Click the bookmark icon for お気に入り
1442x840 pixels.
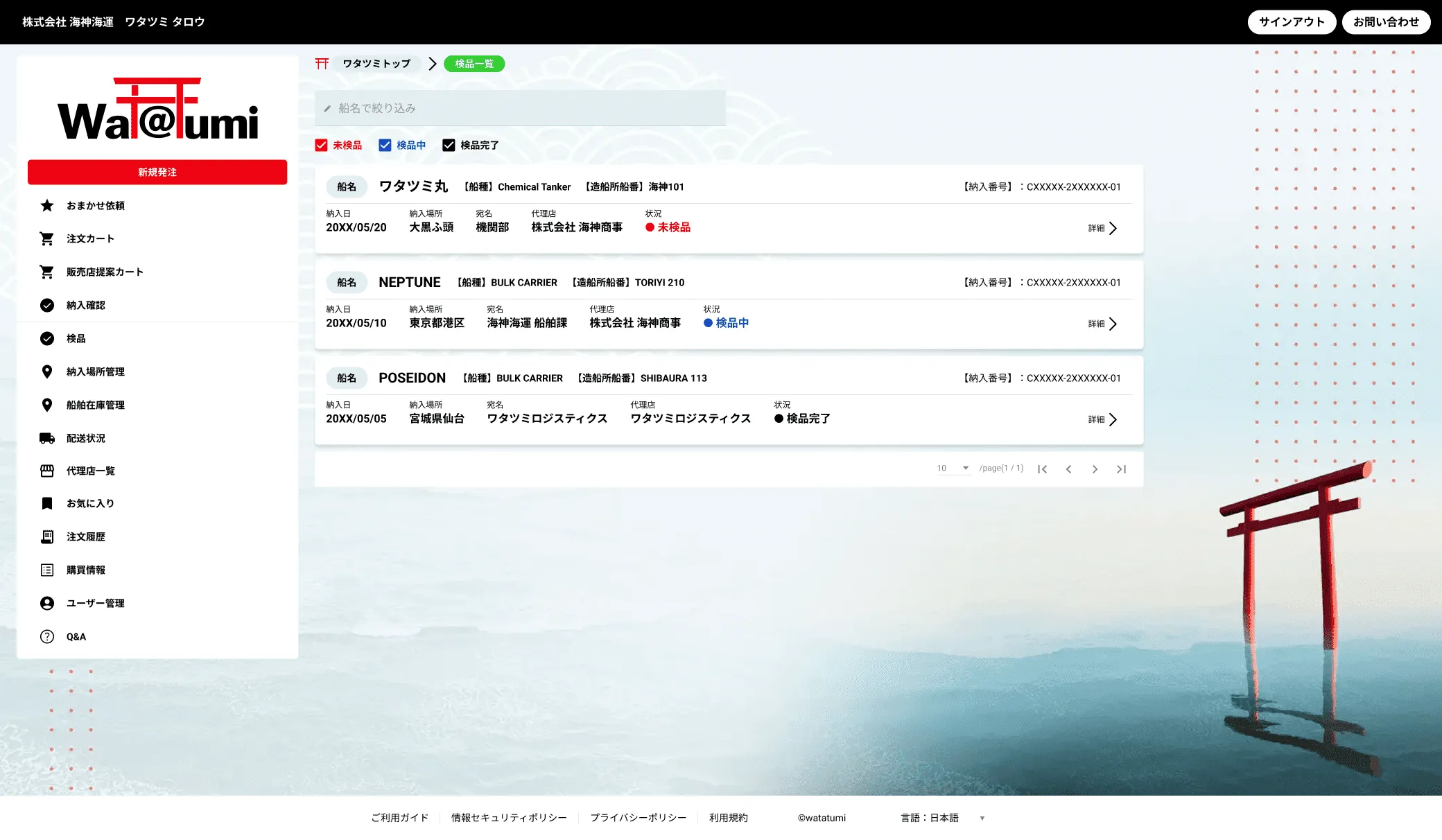coord(46,504)
